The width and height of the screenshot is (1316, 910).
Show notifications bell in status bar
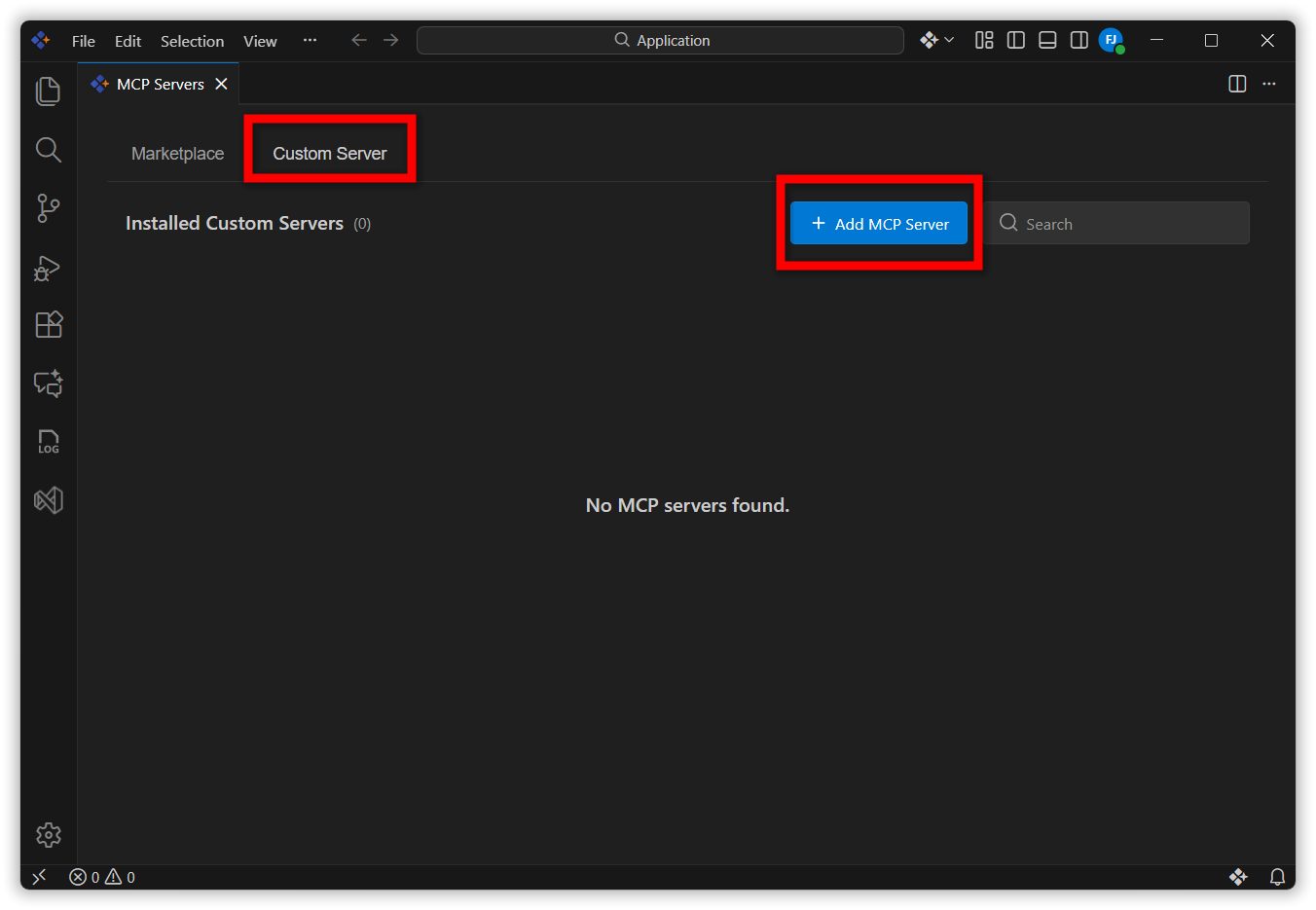click(x=1277, y=877)
